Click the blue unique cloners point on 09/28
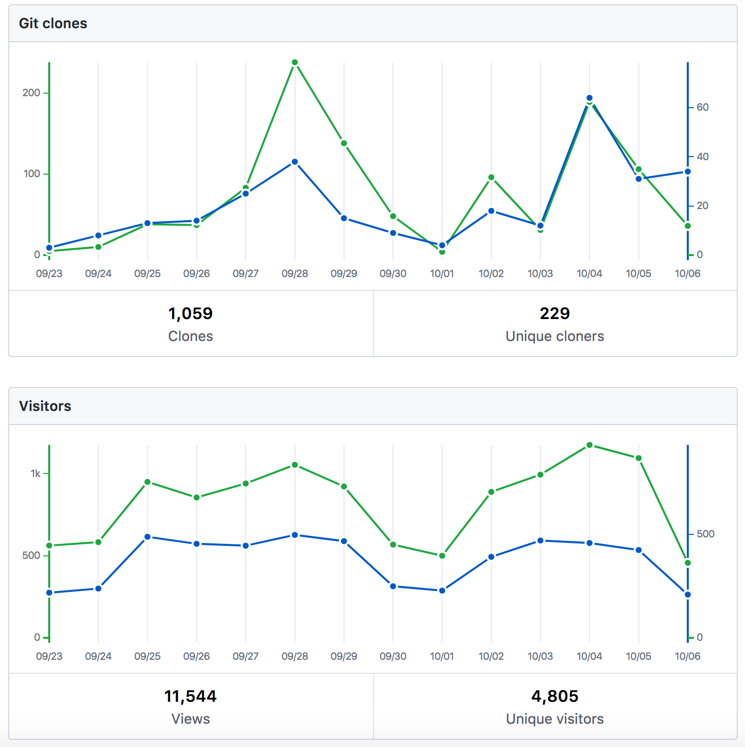 click(295, 162)
